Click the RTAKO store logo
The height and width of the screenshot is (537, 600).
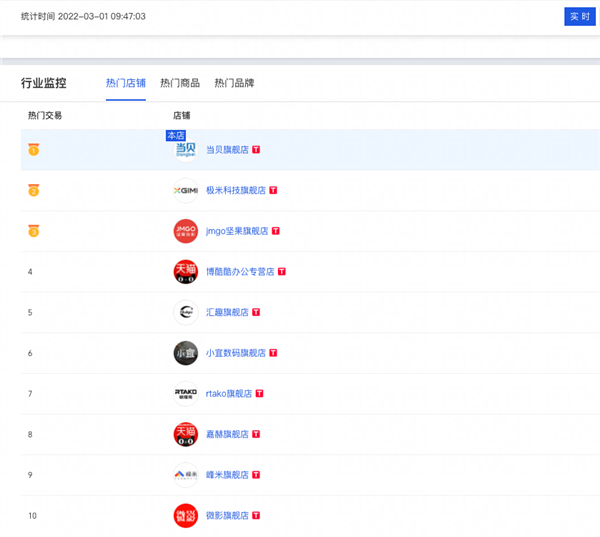[x=186, y=393]
